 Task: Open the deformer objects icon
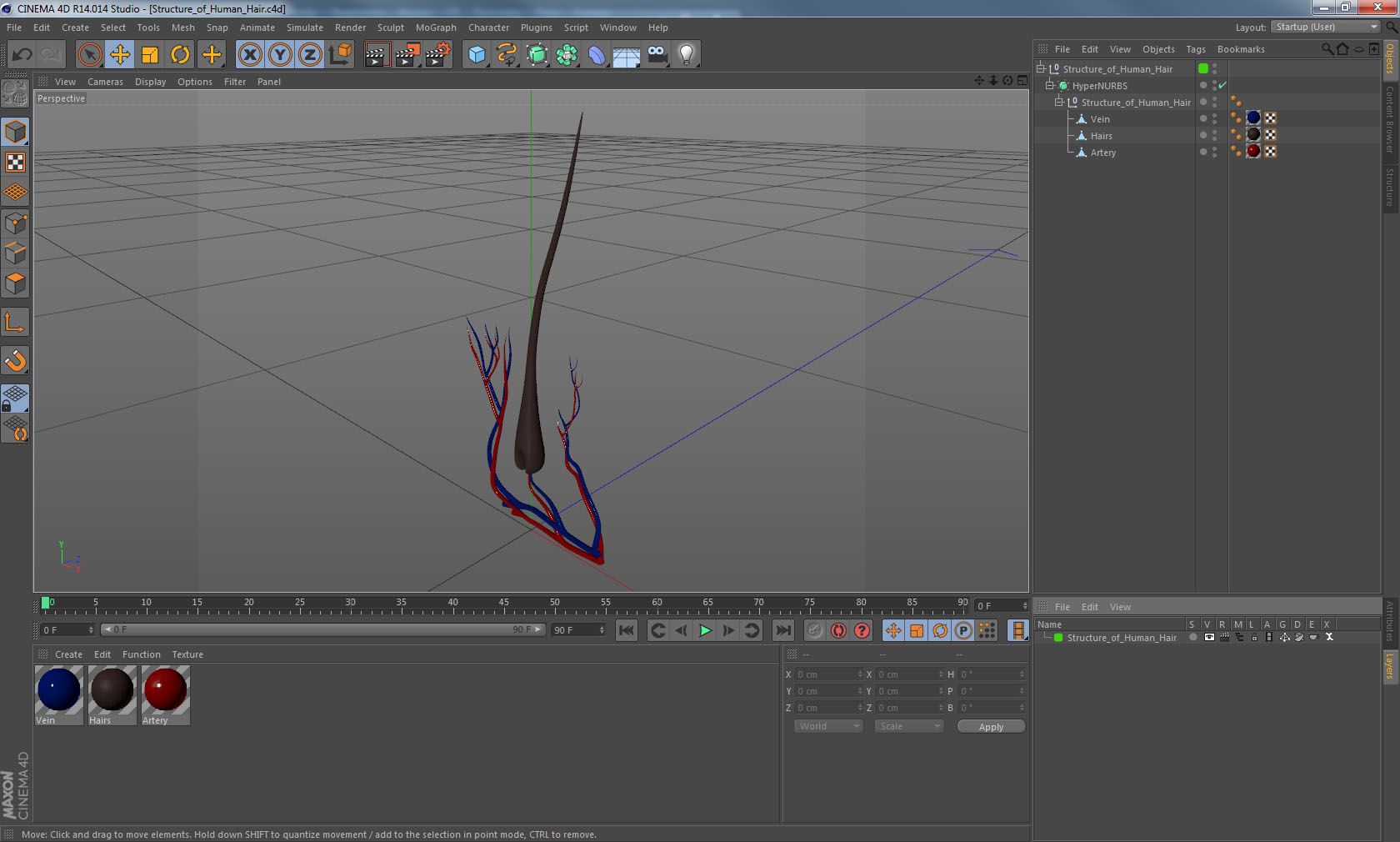[597, 55]
